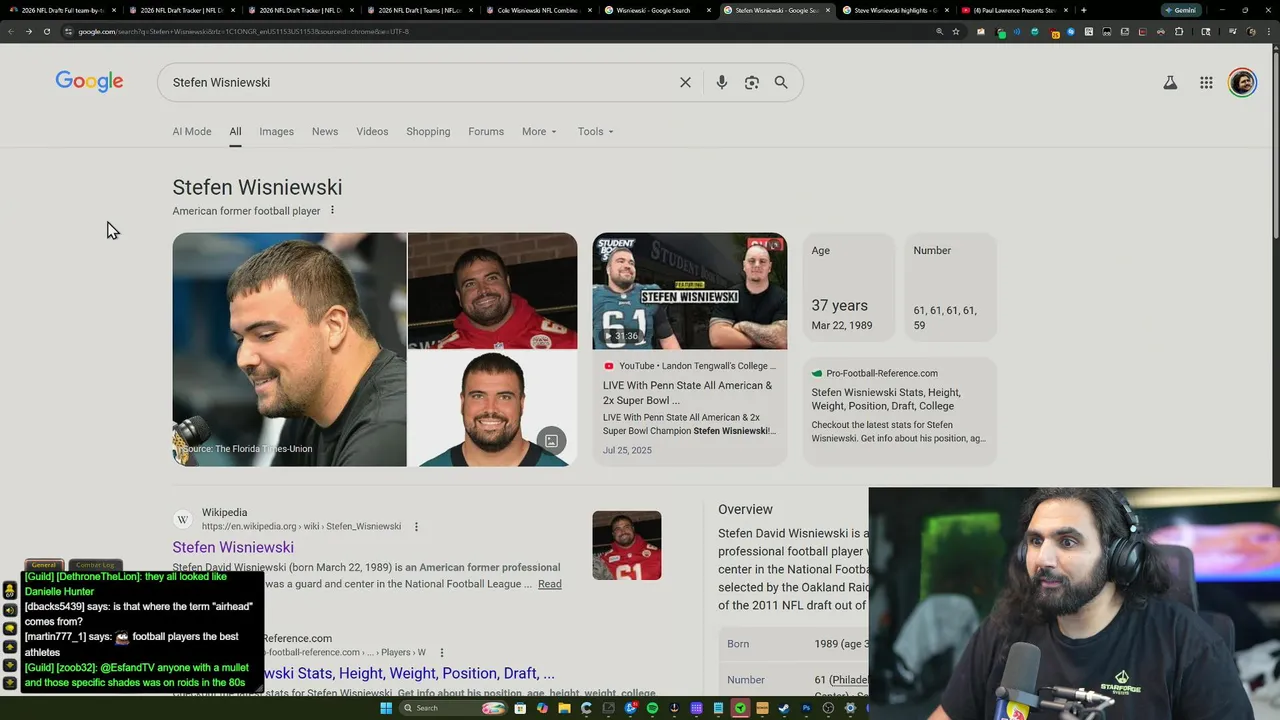Open Google apps grid icon
This screenshot has height=720, width=1280.
1206,83
